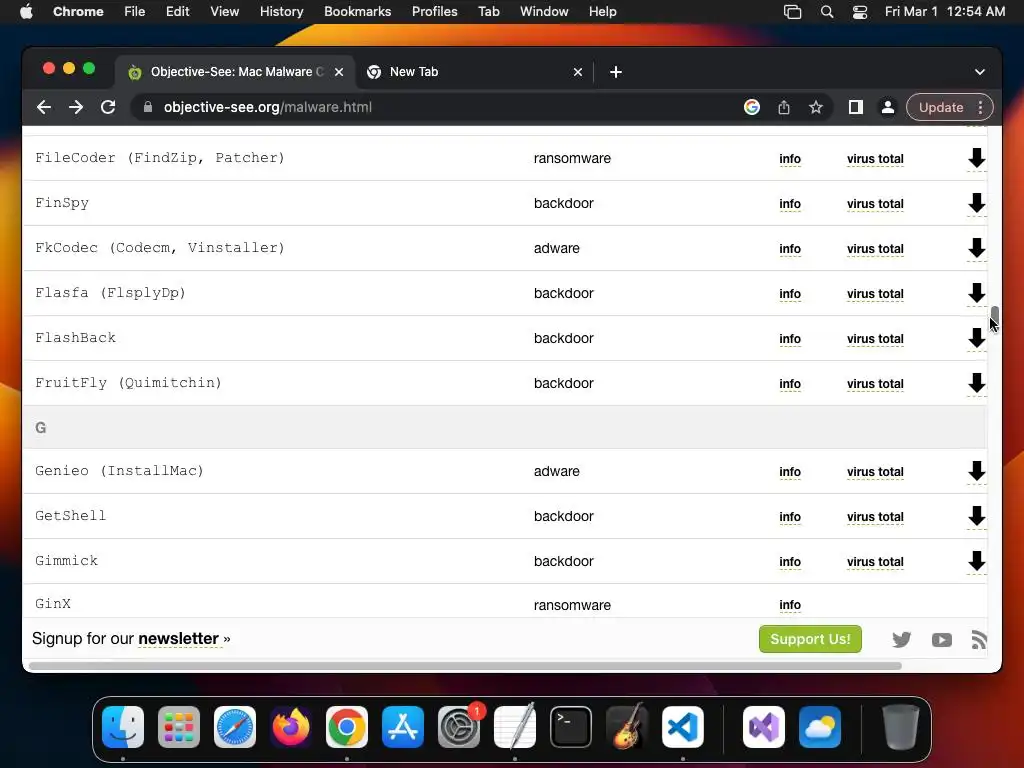Open the macOS Control Center
The image size is (1024, 768).
coord(859,12)
